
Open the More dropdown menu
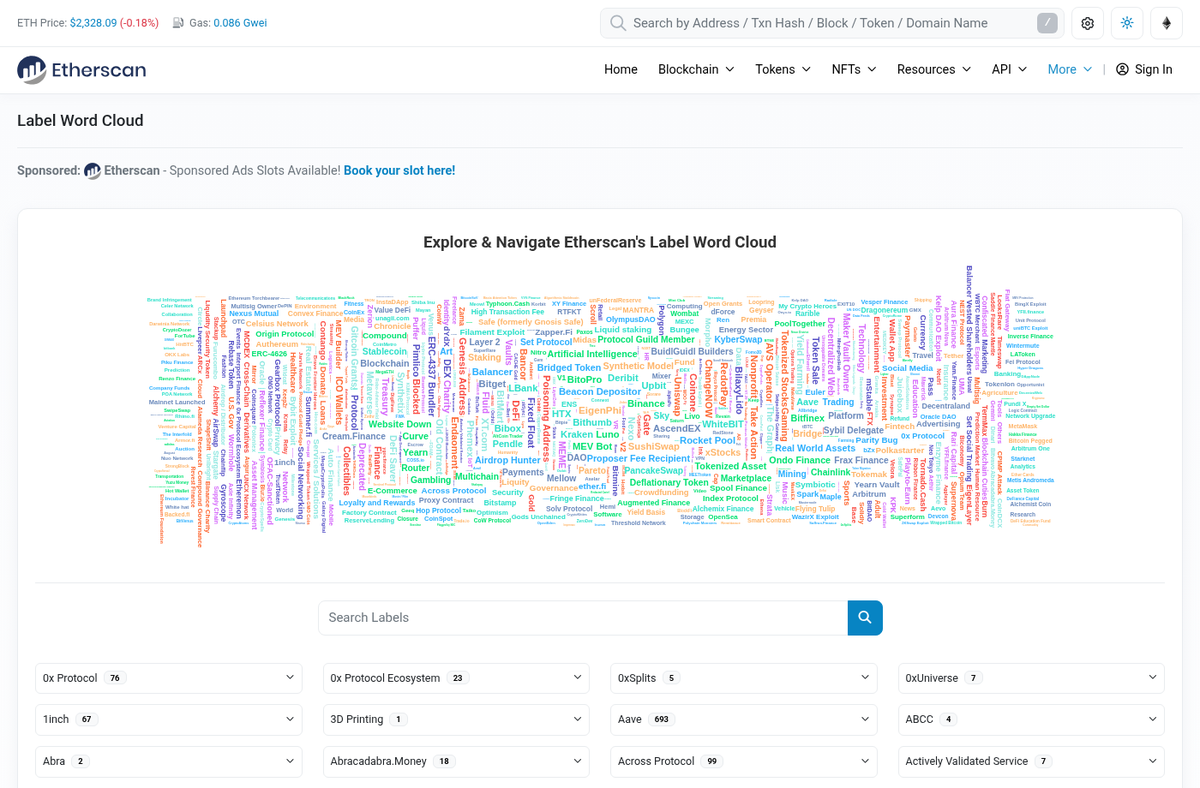(x=1070, y=69)
